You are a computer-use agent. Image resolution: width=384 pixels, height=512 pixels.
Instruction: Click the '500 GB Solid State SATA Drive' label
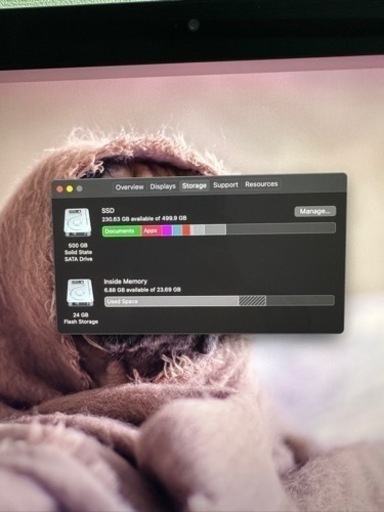click(78, 252)
